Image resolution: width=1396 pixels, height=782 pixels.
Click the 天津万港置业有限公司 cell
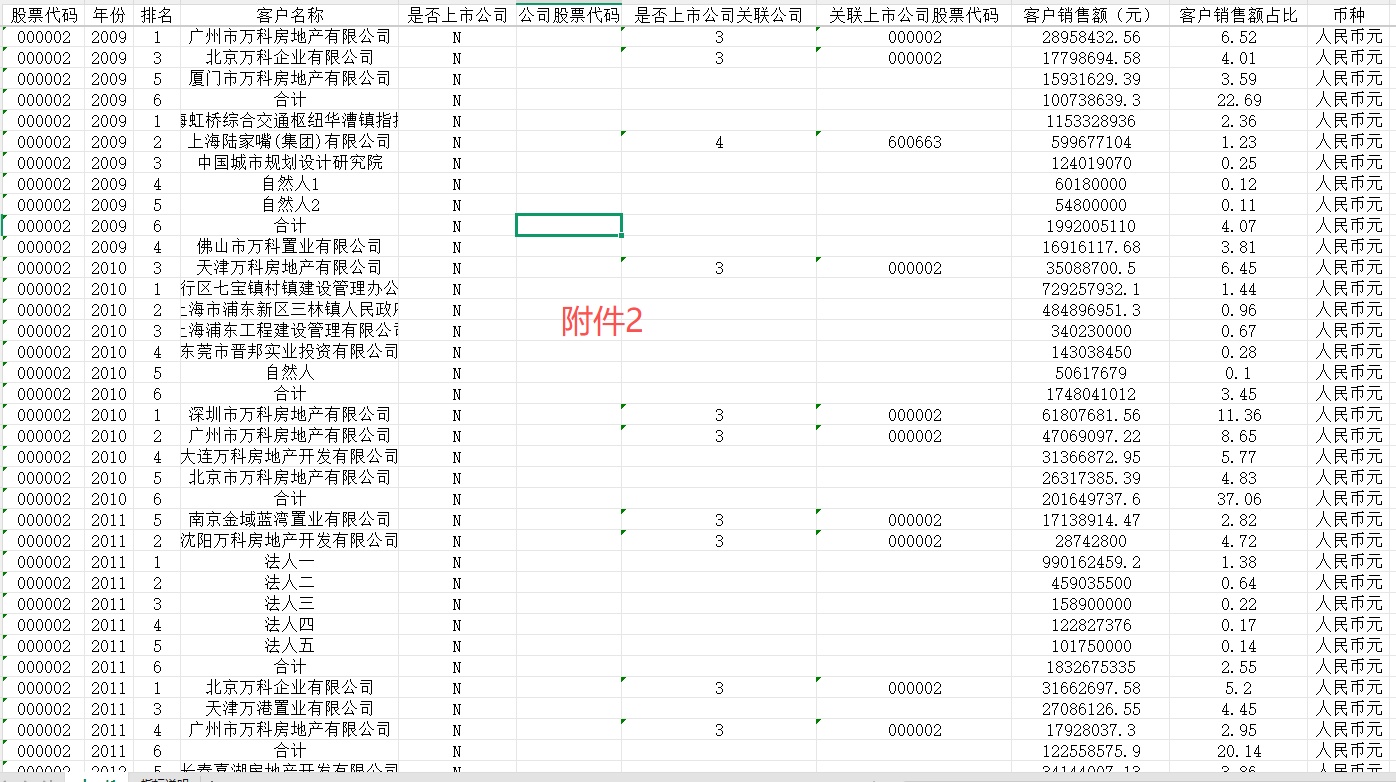click(x=290, y=709)
